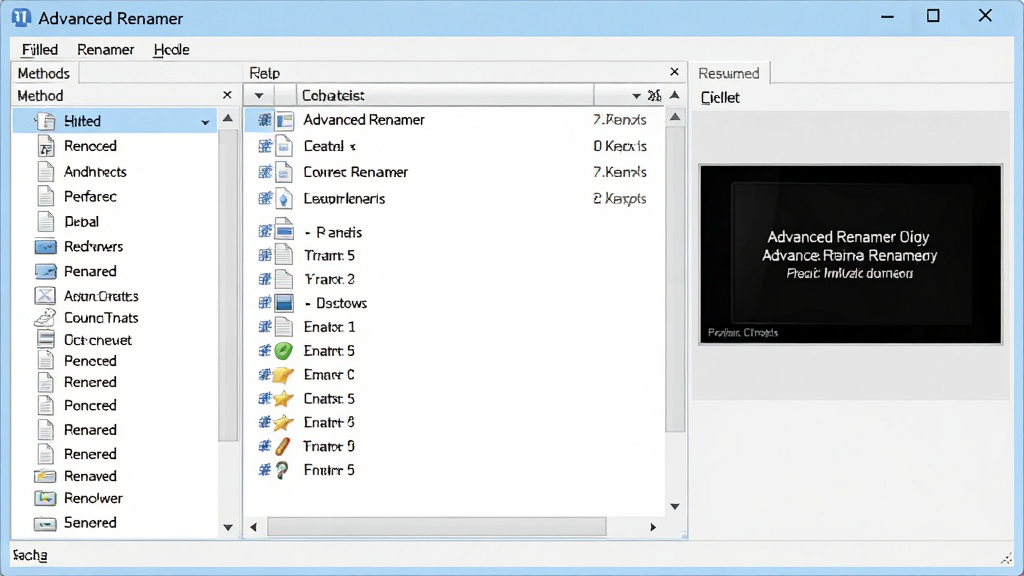Screen dimensions: 1024x576
Task: Toggle the checkbox for Dsctows row
Action: (264, 303)
